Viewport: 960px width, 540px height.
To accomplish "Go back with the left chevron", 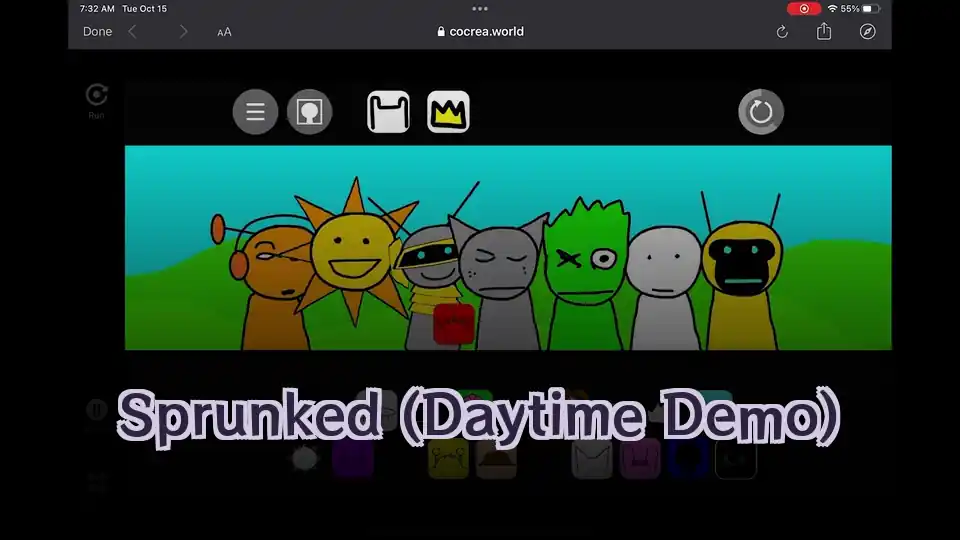I will (132, 32).
